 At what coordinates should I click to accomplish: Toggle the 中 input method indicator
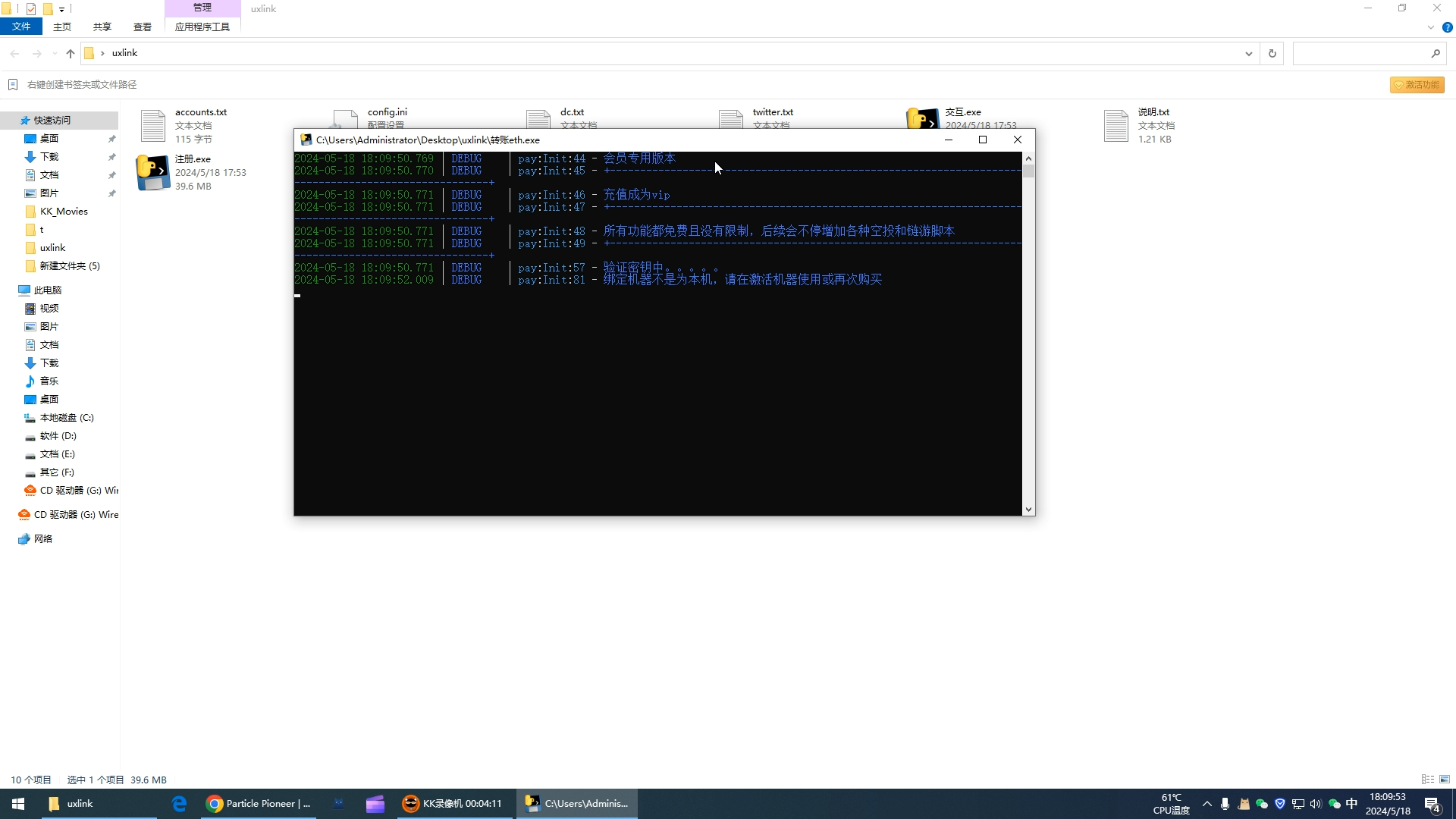tap(1351, 804)
